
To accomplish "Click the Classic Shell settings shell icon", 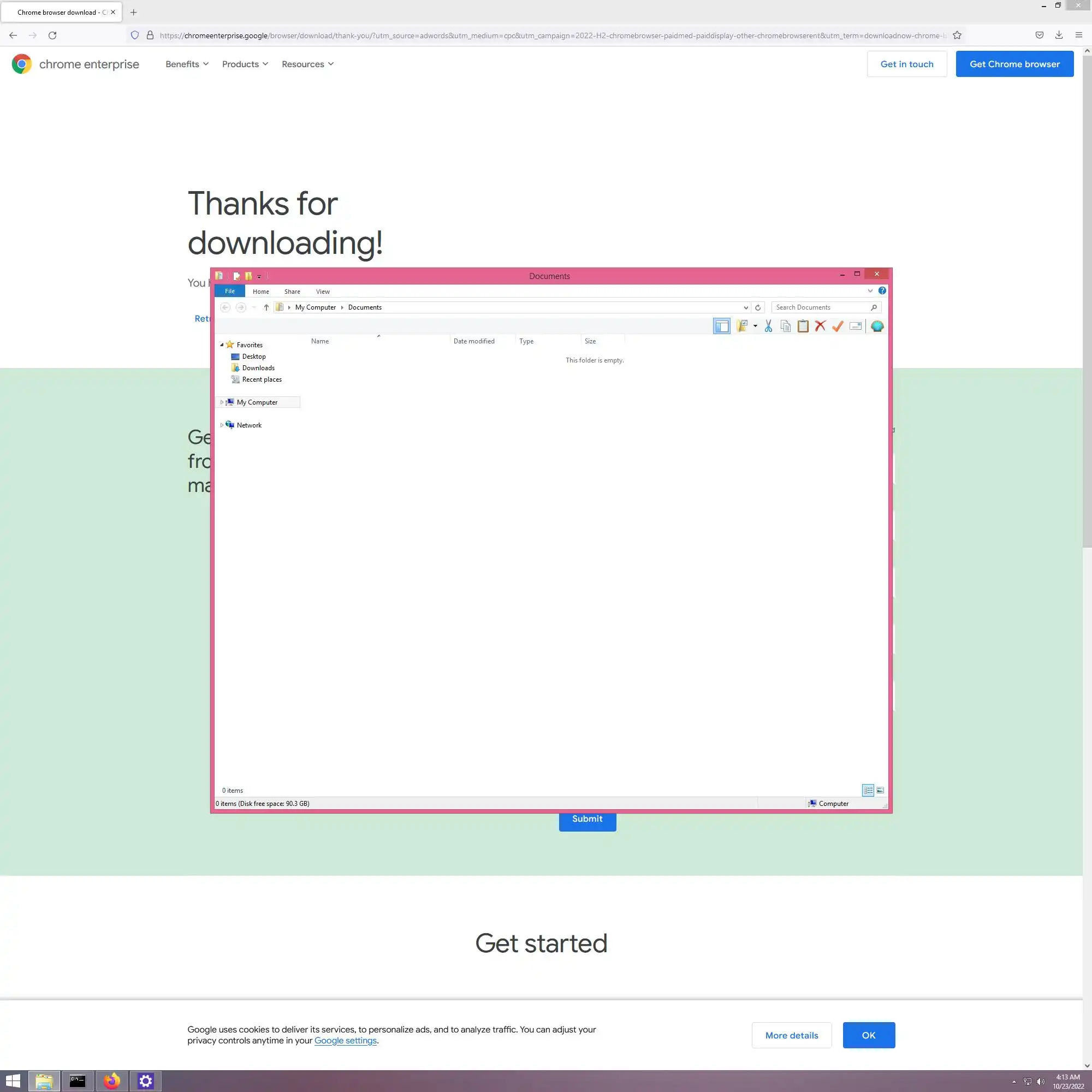I will pos(877,326).
